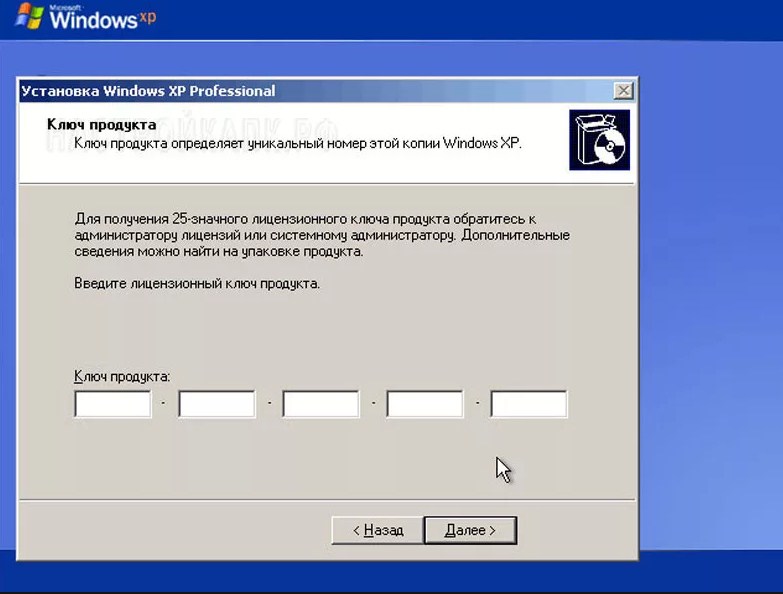
Task: Click the software box and CD icon
Action: coord(599,140)
